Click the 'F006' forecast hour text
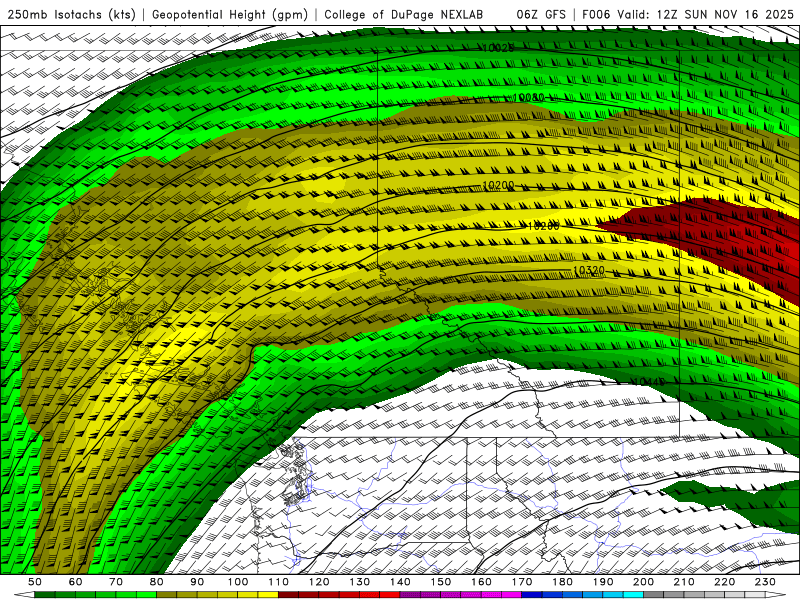800x600 pixels. [x=596, y=15]
